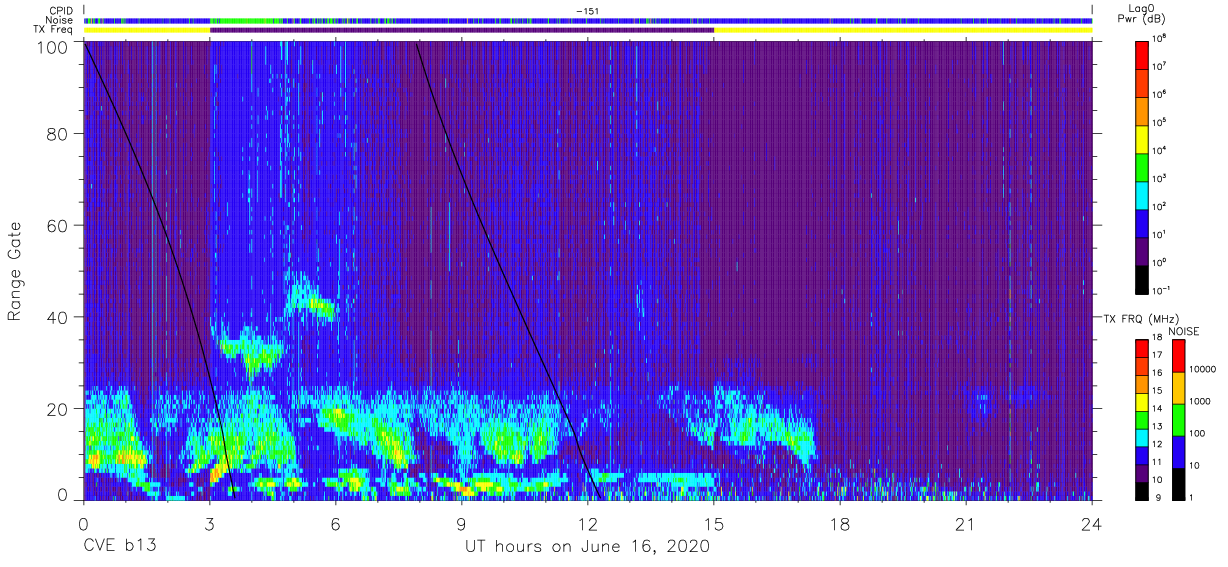Click x-axis tick label '9'

click(462, 523)
